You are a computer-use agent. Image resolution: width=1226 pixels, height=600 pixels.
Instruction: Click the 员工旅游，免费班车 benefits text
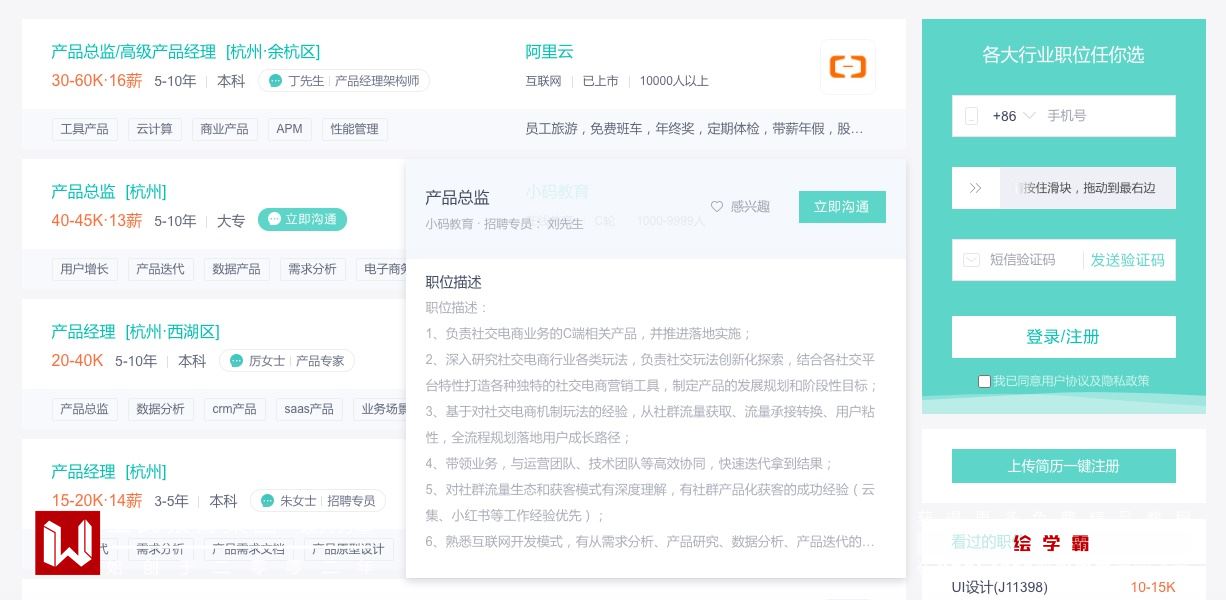[x=694, y=129]
